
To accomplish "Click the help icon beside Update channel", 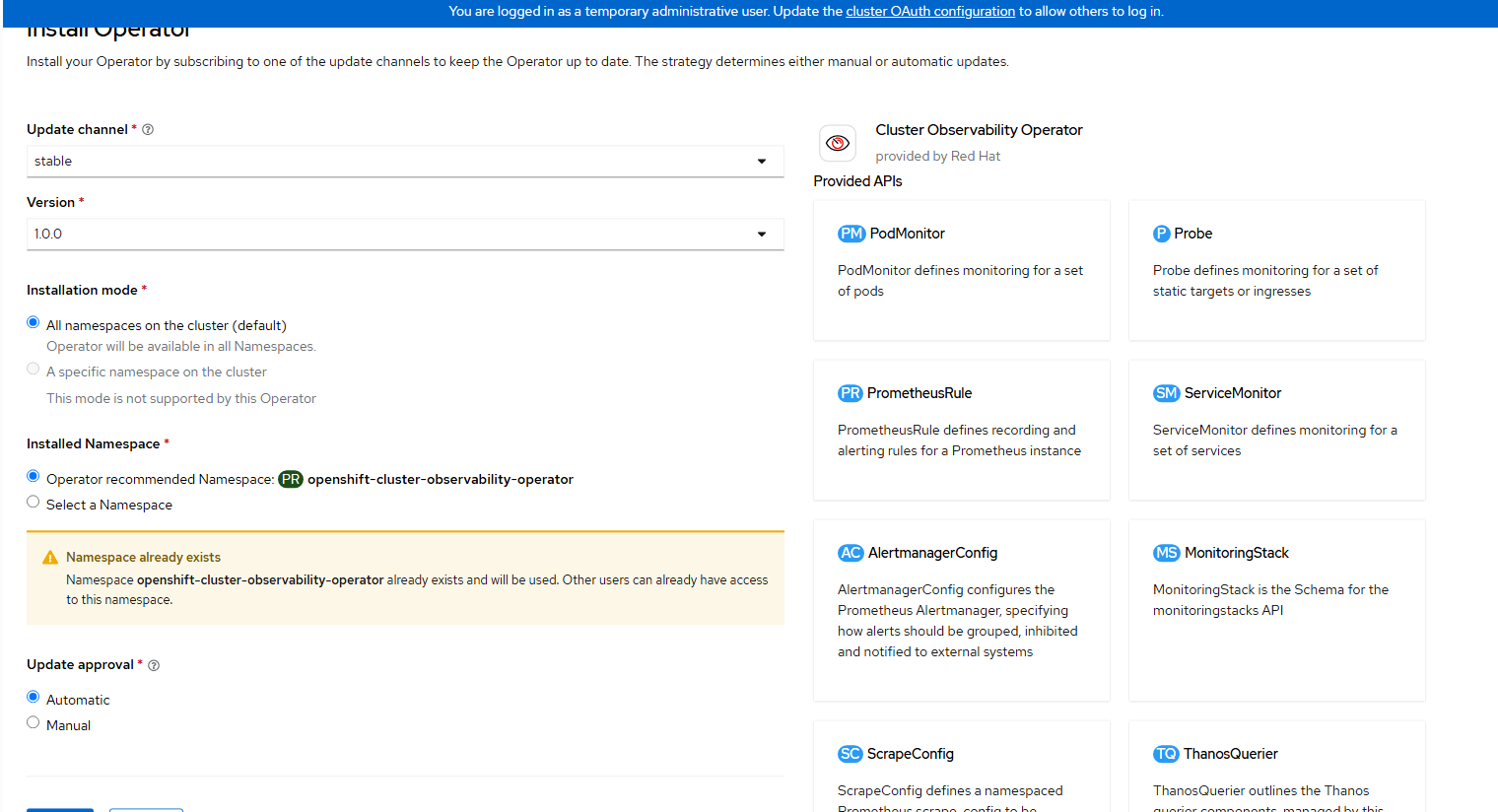I will 148,129.
